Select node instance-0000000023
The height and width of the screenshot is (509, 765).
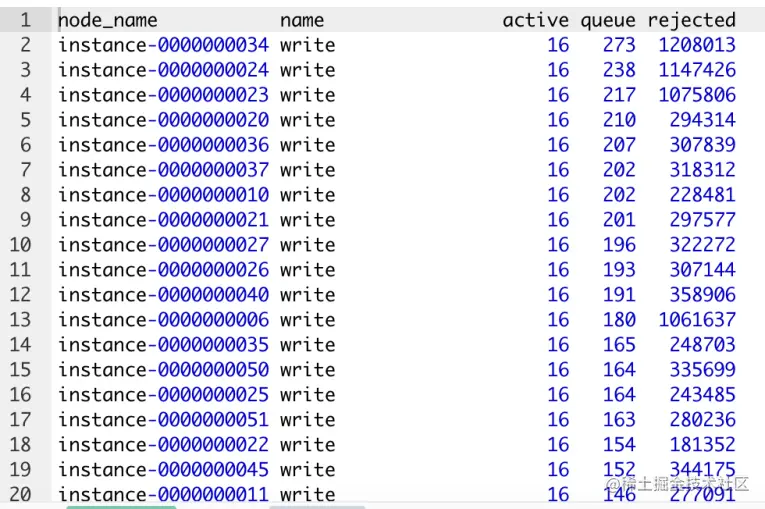[163, 95]
